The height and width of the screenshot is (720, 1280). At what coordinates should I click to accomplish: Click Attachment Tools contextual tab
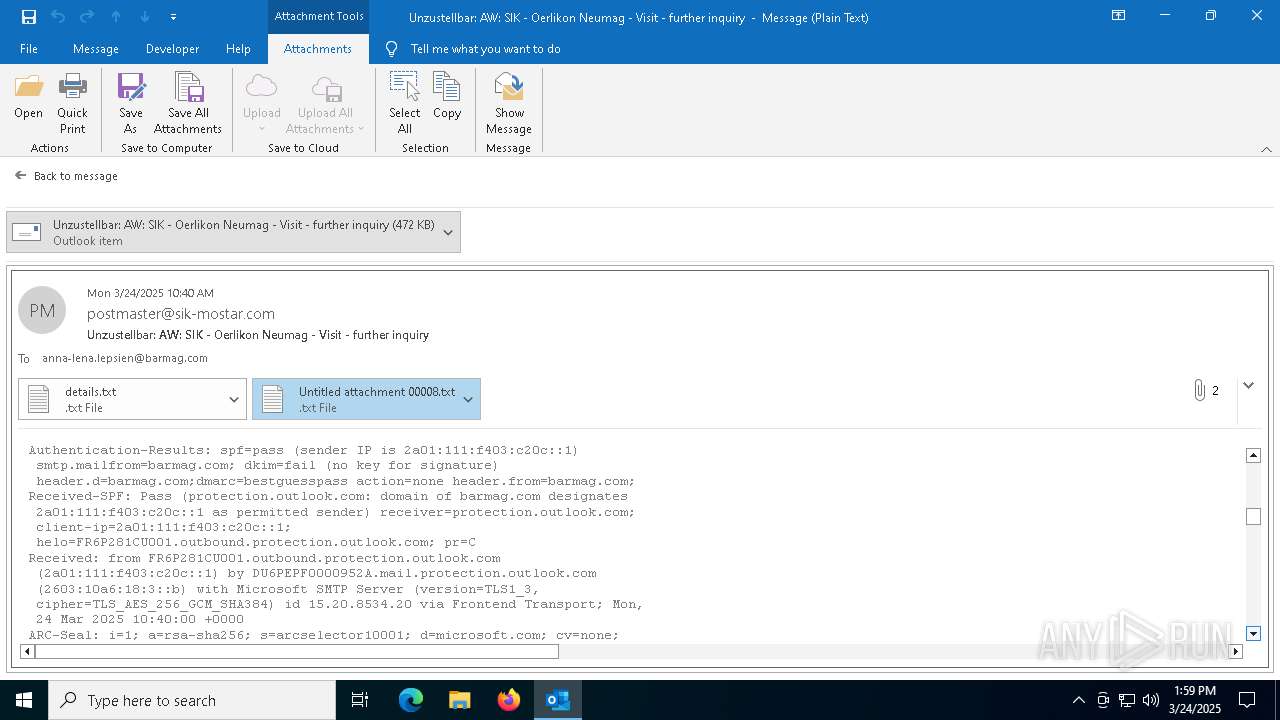(x=319, y=16)
